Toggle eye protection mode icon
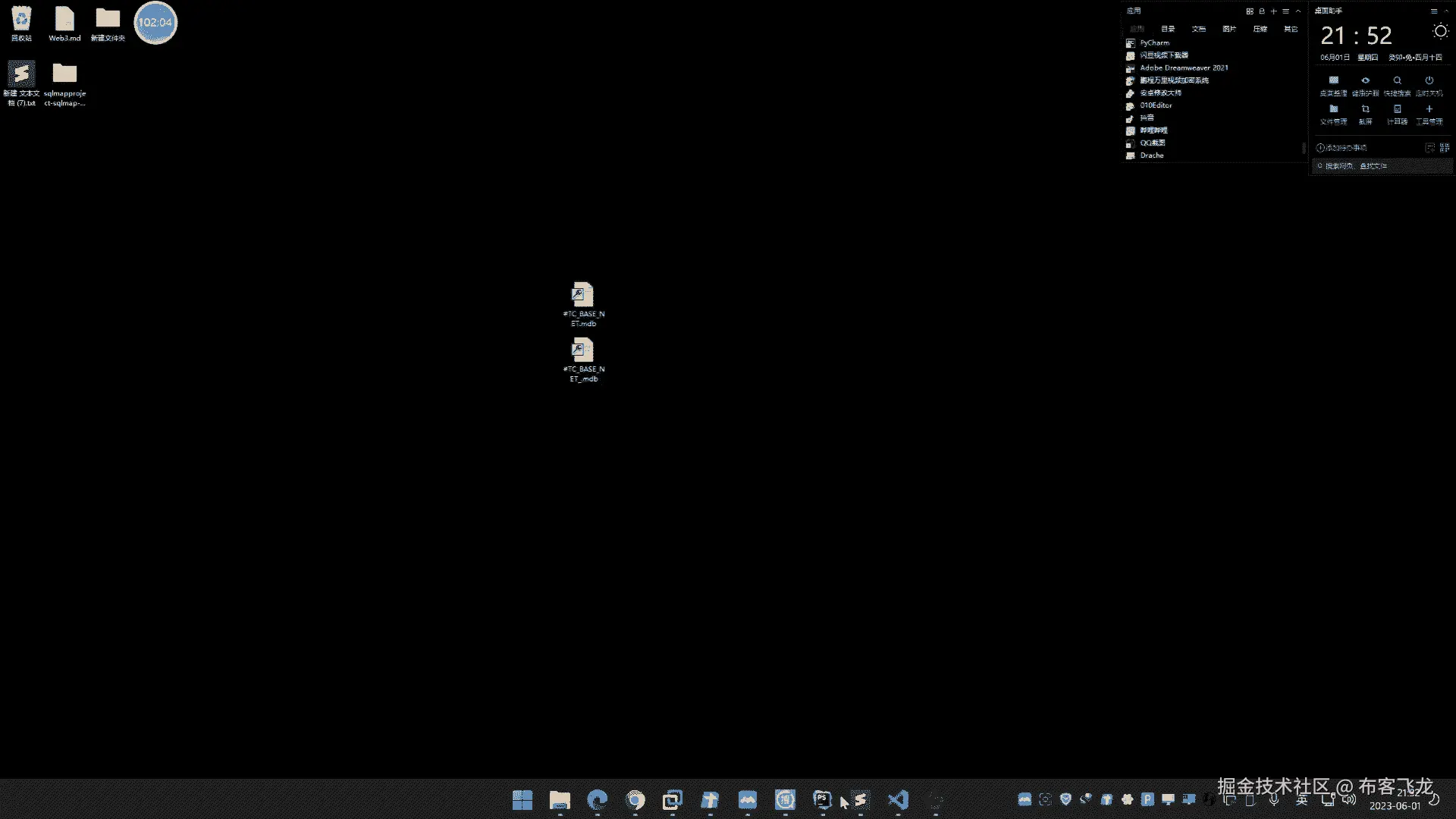 (1365, 80)
